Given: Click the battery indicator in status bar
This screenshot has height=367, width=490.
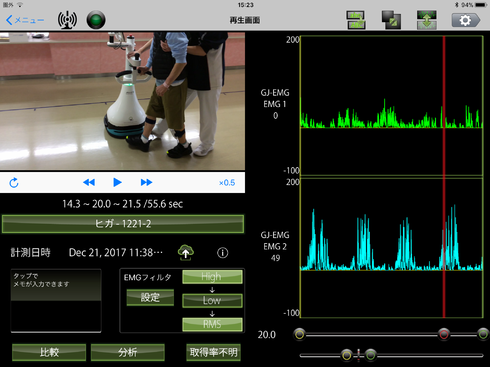Looking at the screenshot, I should tap(481, 5).
